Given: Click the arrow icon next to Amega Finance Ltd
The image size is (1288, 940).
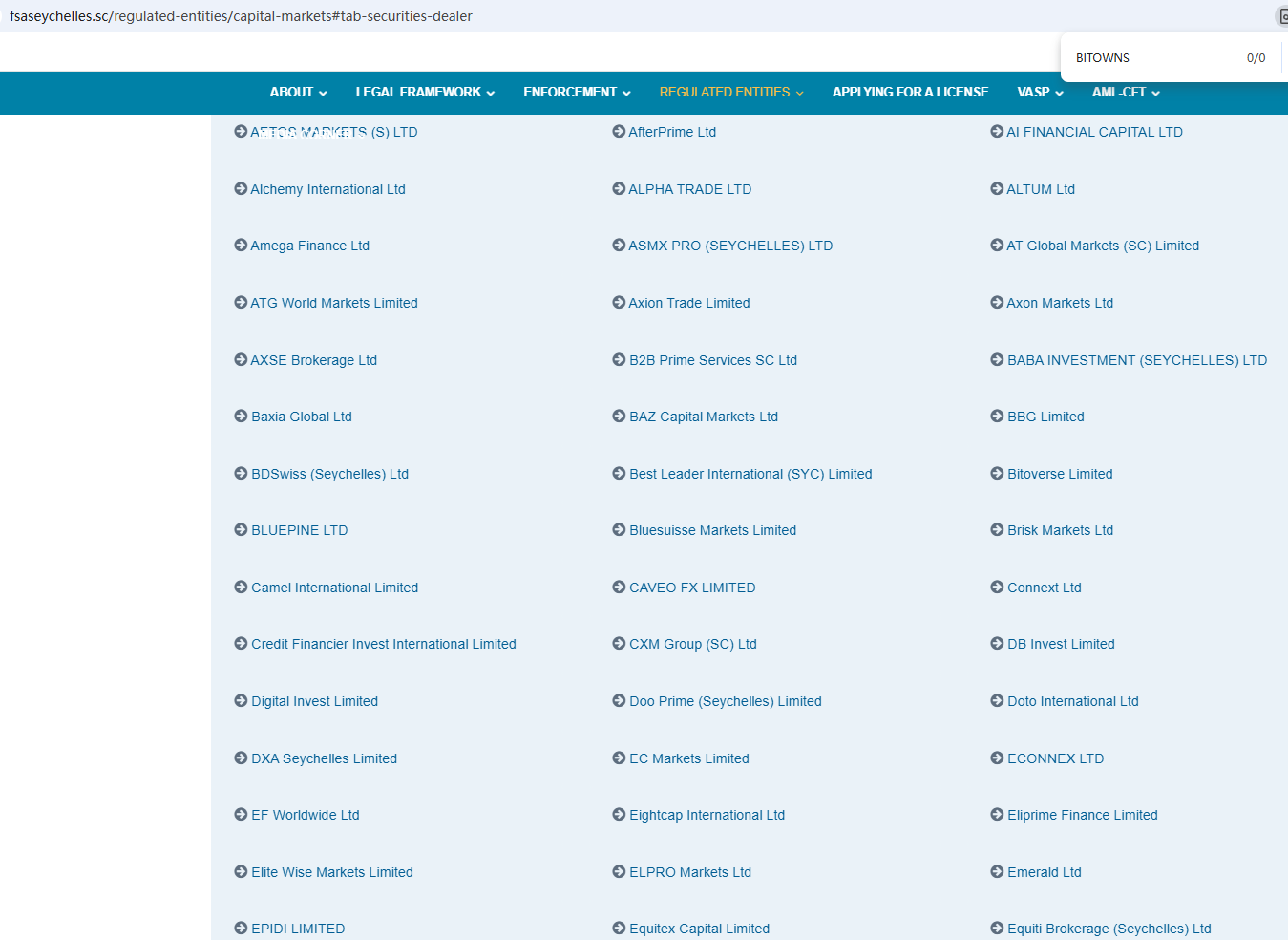Looking at the screenshot, I should [x=241, y=246].
